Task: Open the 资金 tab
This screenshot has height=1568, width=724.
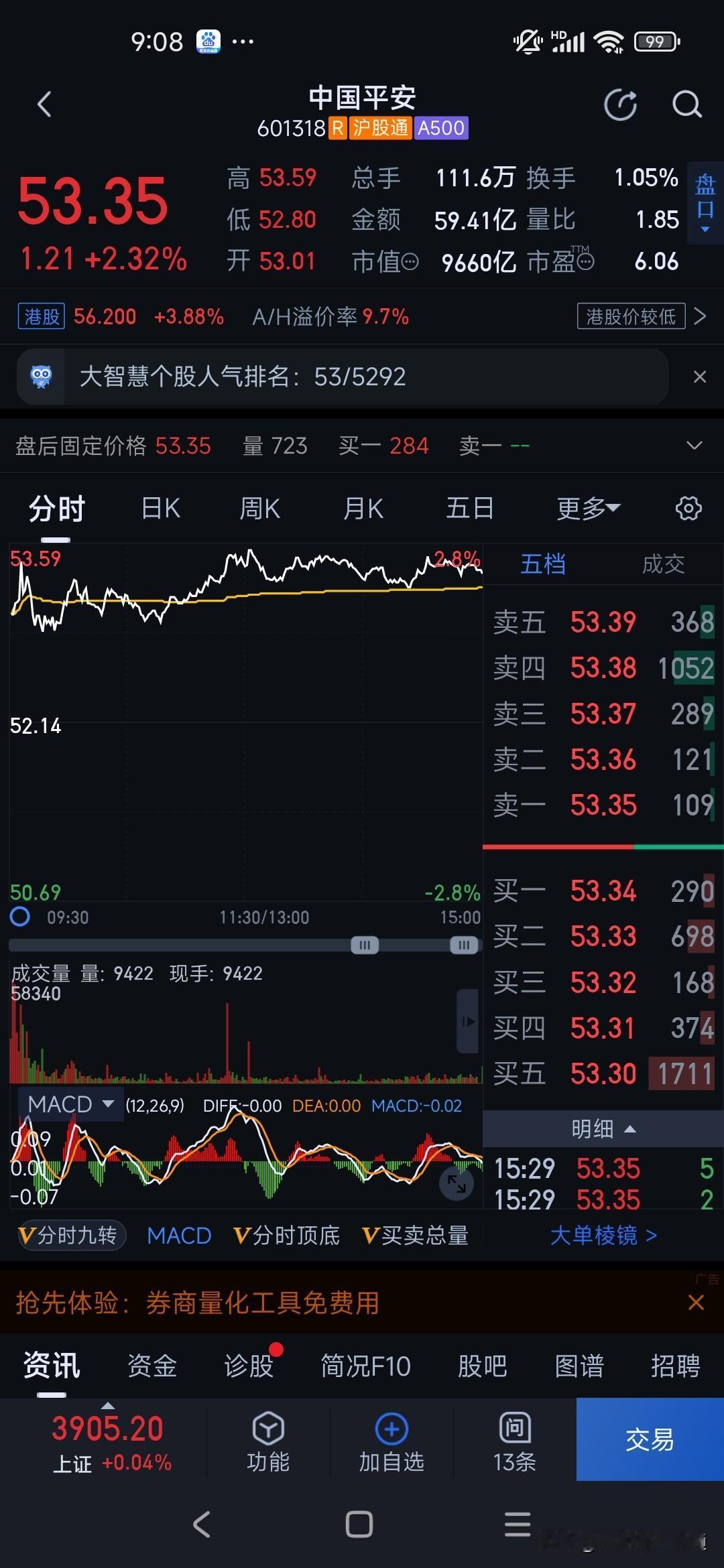Action: click(x=152, y=1365)
